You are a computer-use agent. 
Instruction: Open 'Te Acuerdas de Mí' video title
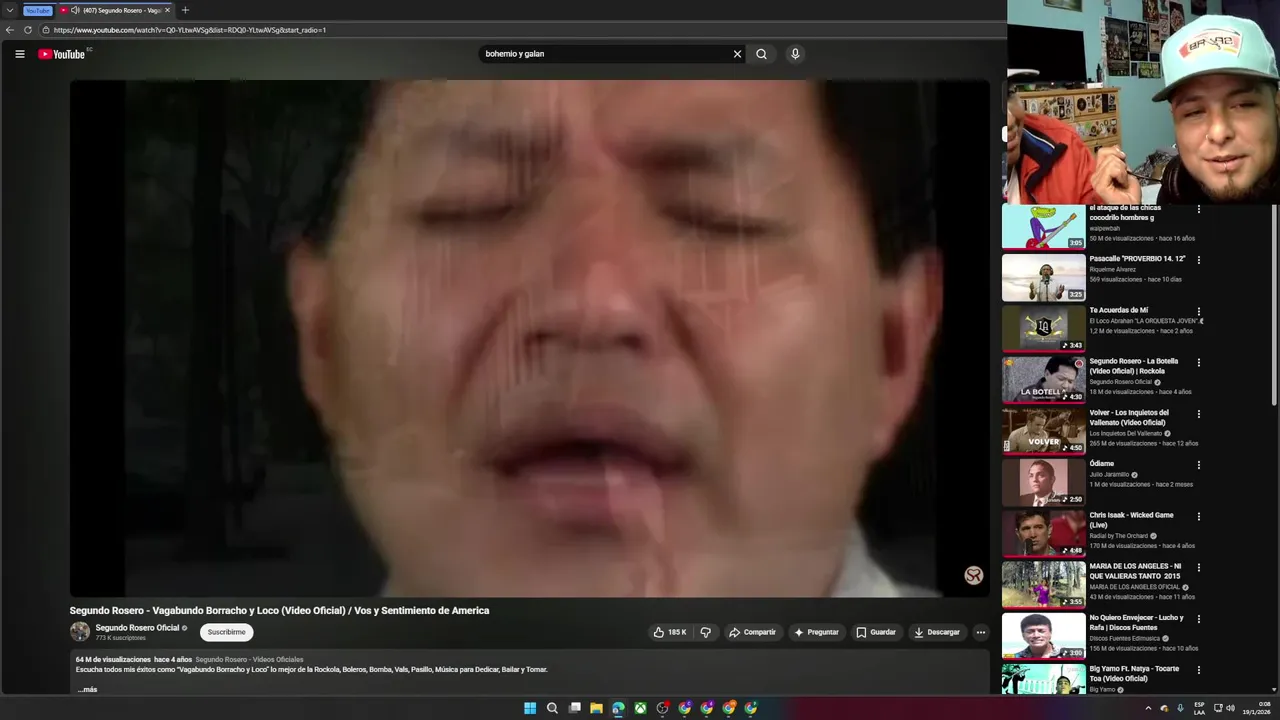(1119, 310)
